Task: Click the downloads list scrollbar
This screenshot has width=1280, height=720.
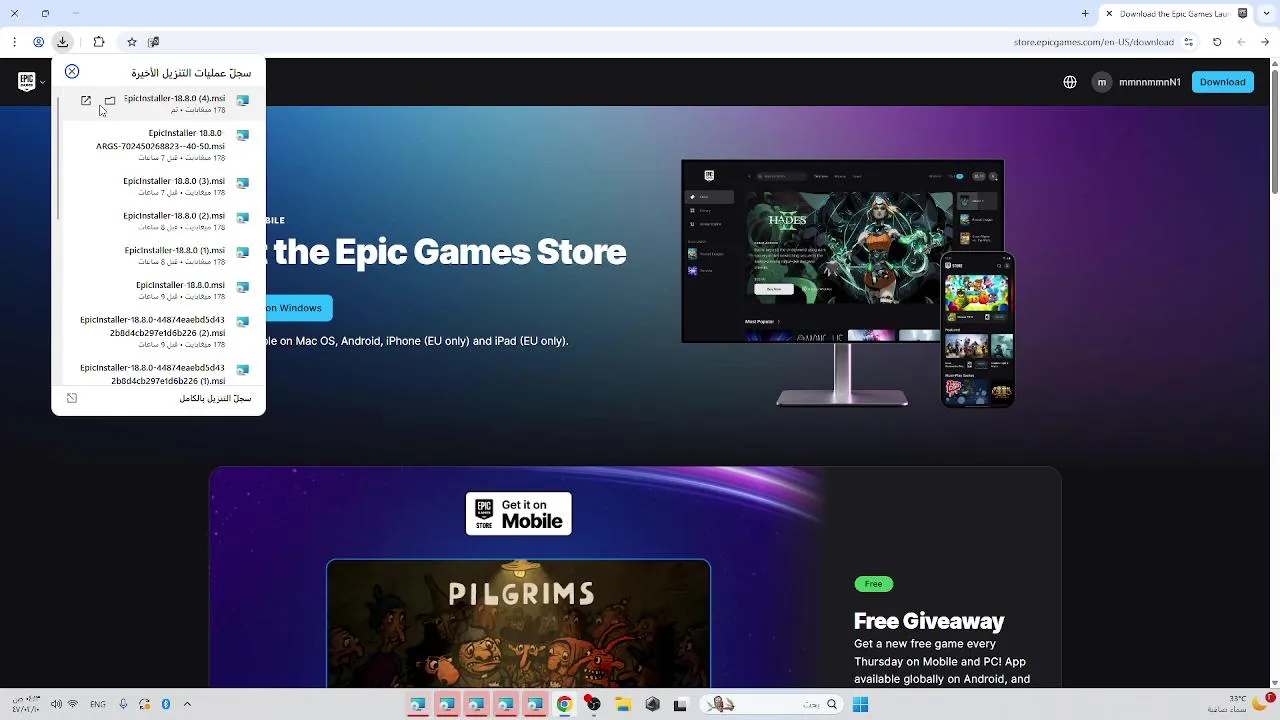Action: click(57, 158)
